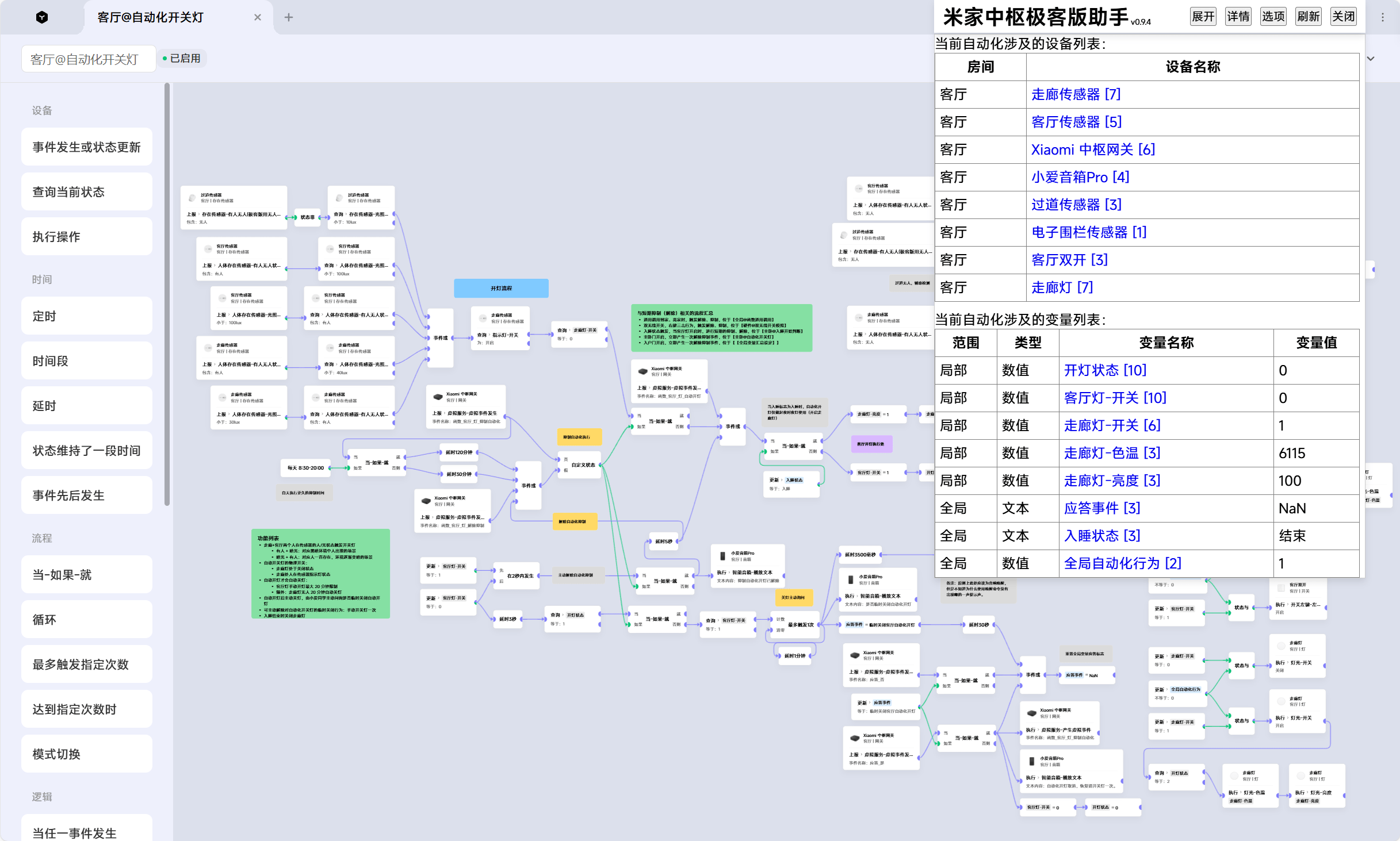Open variable link 全局自动化行为 [2]
The height and width of the screenshot is (841, 1400).
[x=1123, y=563]
